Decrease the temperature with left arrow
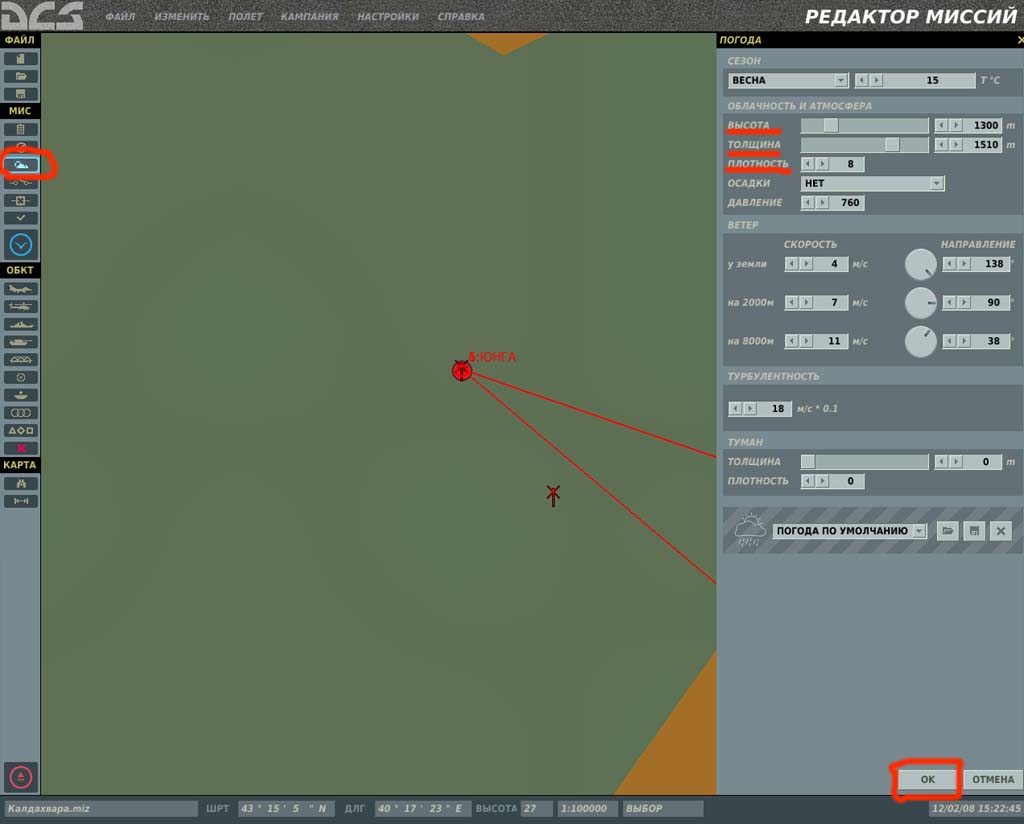 862,80
